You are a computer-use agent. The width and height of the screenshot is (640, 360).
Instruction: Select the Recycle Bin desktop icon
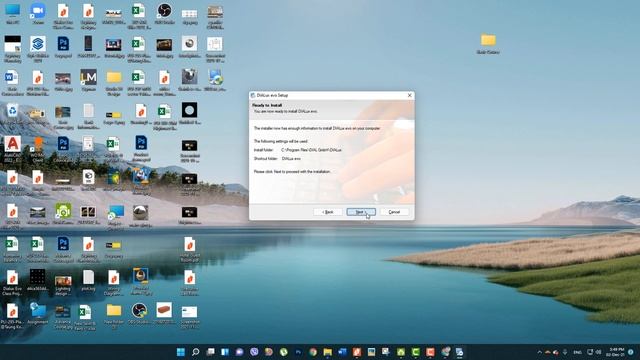[x=13, y=113]
